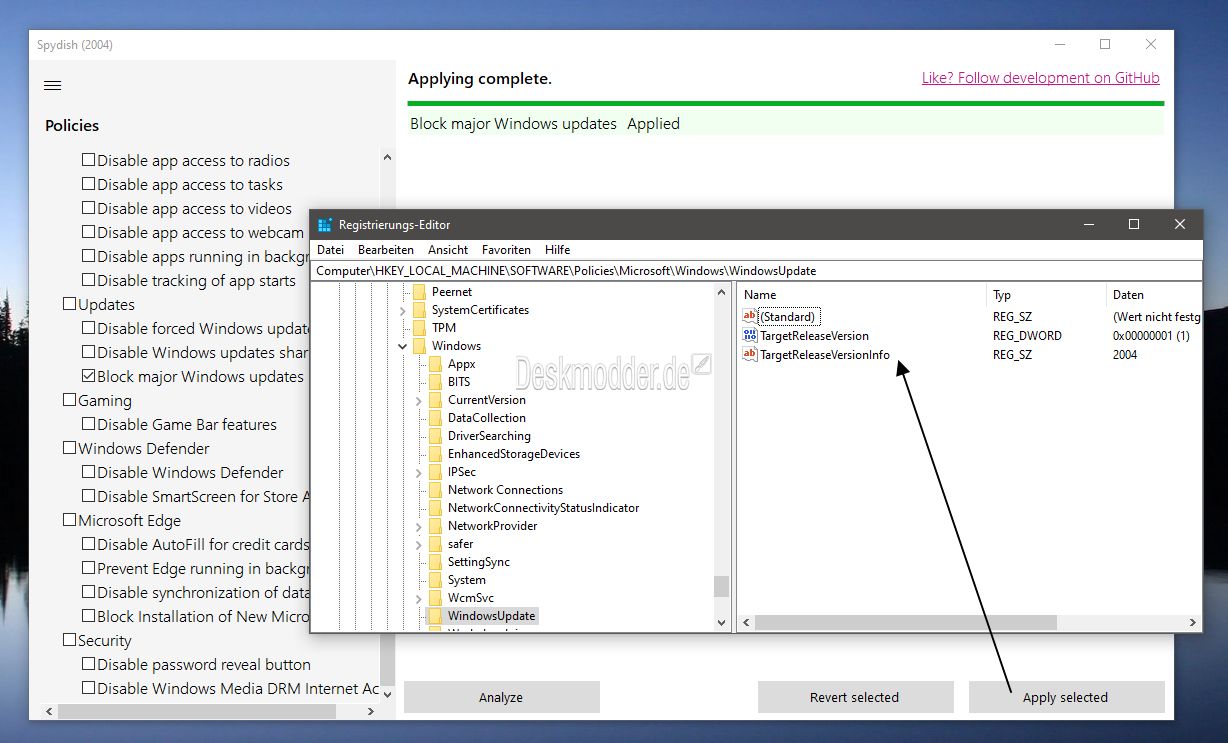
Task: Click the registry path address bar
Action: pos(756,271)
